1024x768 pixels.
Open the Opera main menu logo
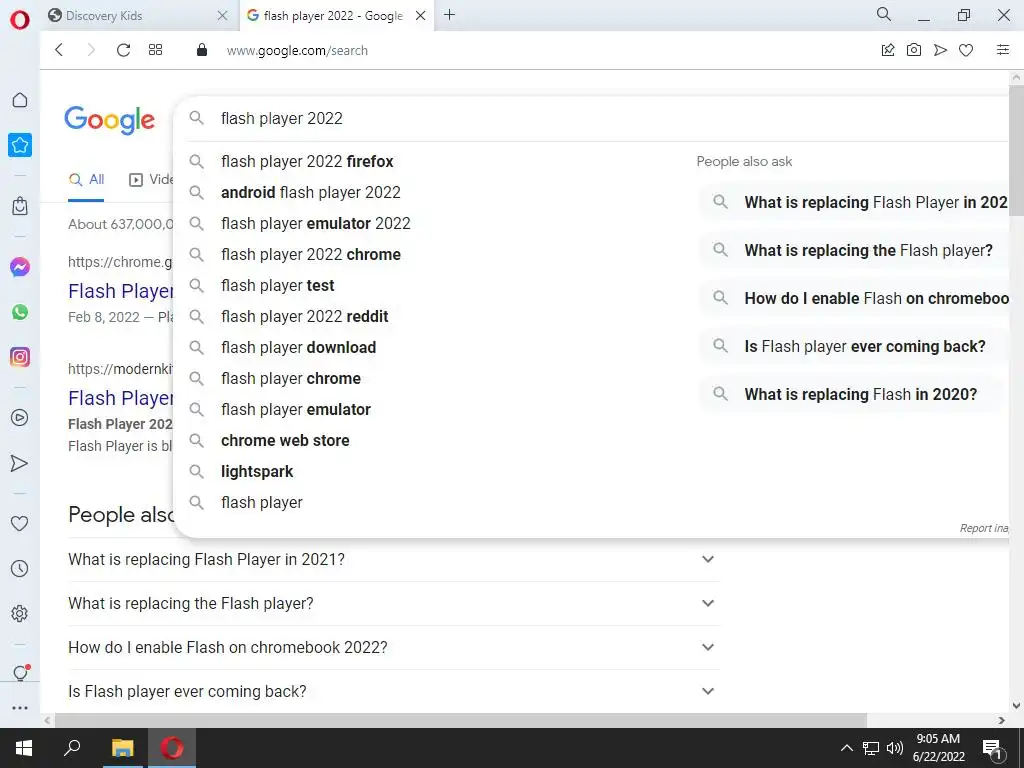point(20,20)
